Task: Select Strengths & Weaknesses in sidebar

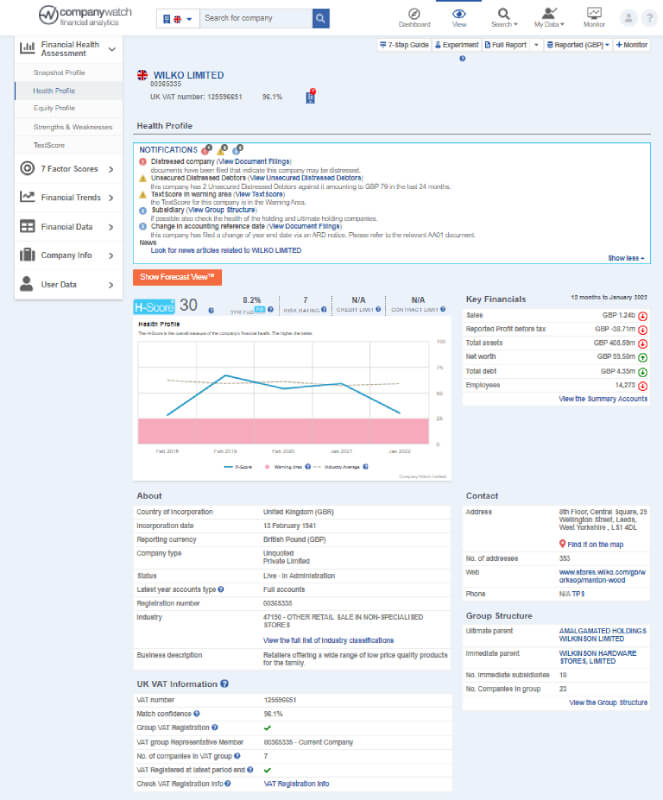Action: (72, 127)
